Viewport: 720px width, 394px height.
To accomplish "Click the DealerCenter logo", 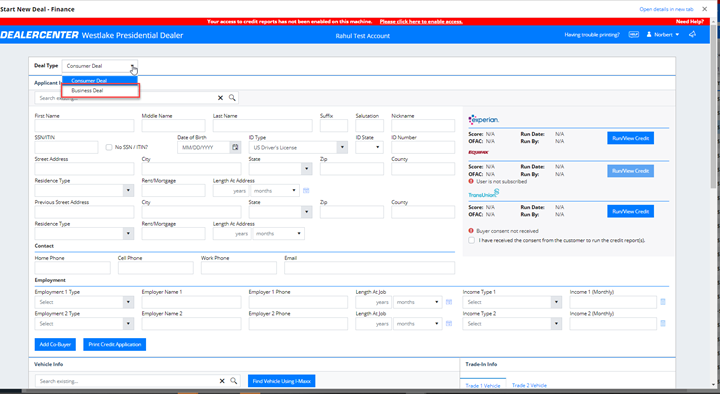I will (39, 35).
